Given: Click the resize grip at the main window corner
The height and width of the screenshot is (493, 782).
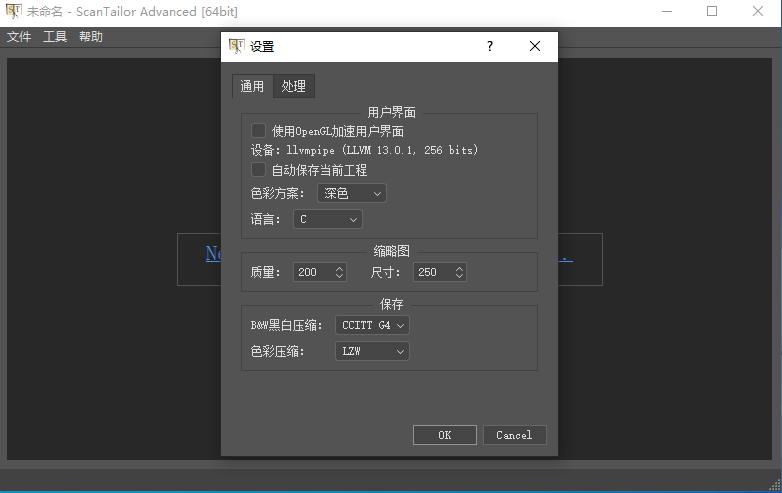Looking at the screenshot, I should pos(775,485).
